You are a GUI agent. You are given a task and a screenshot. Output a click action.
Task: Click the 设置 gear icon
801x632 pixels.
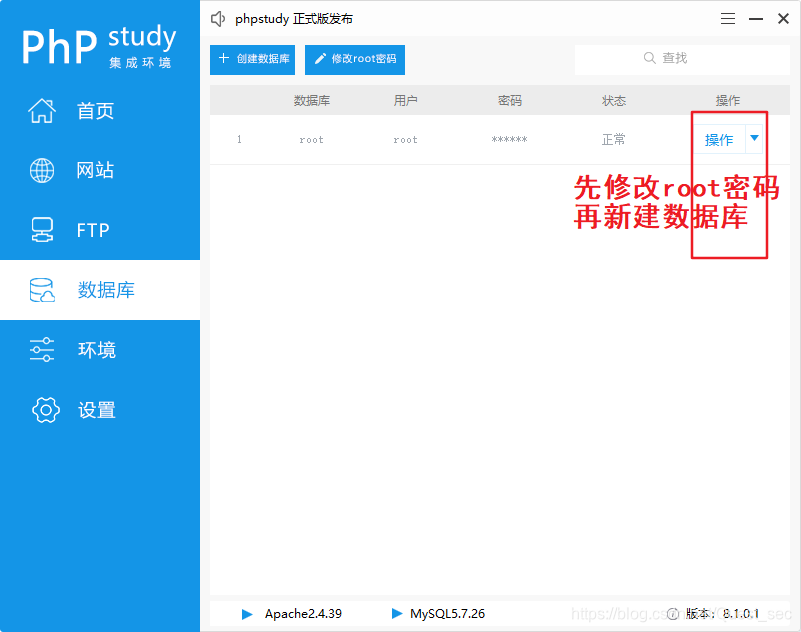point(45,410)
